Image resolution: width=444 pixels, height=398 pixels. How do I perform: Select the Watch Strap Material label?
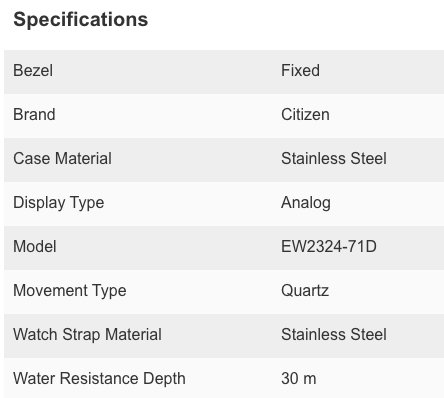click(x=87, y=335)
